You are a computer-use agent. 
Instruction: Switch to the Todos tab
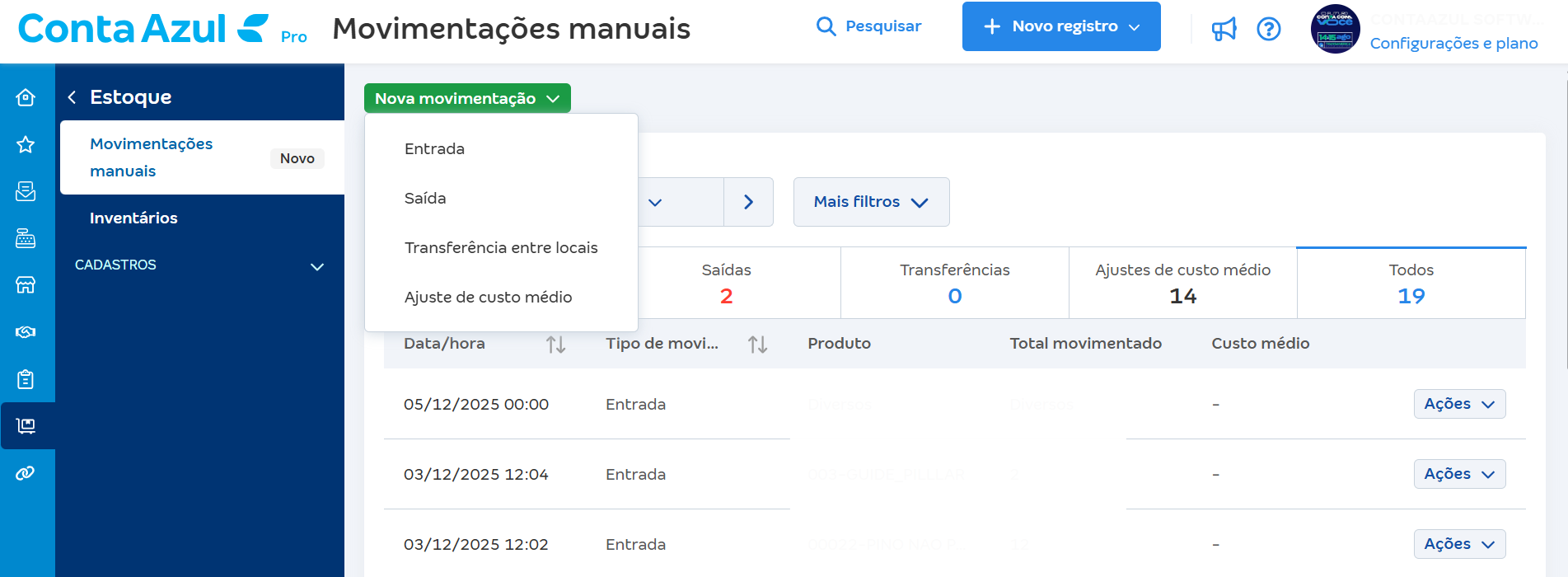click(x=1411, y=283)
